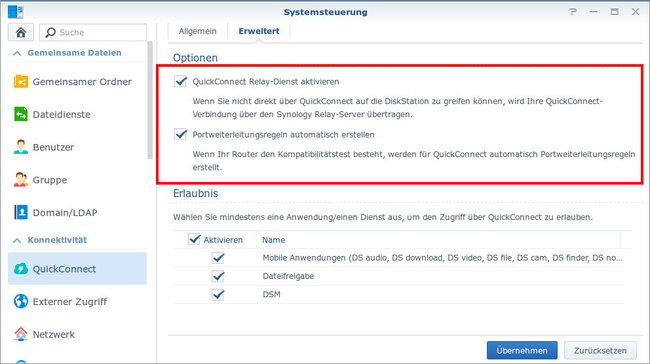Viewport: 650px width, 364px height.
Task: Open Dateidienste in the sidebar
Action: tap(77, 114)
